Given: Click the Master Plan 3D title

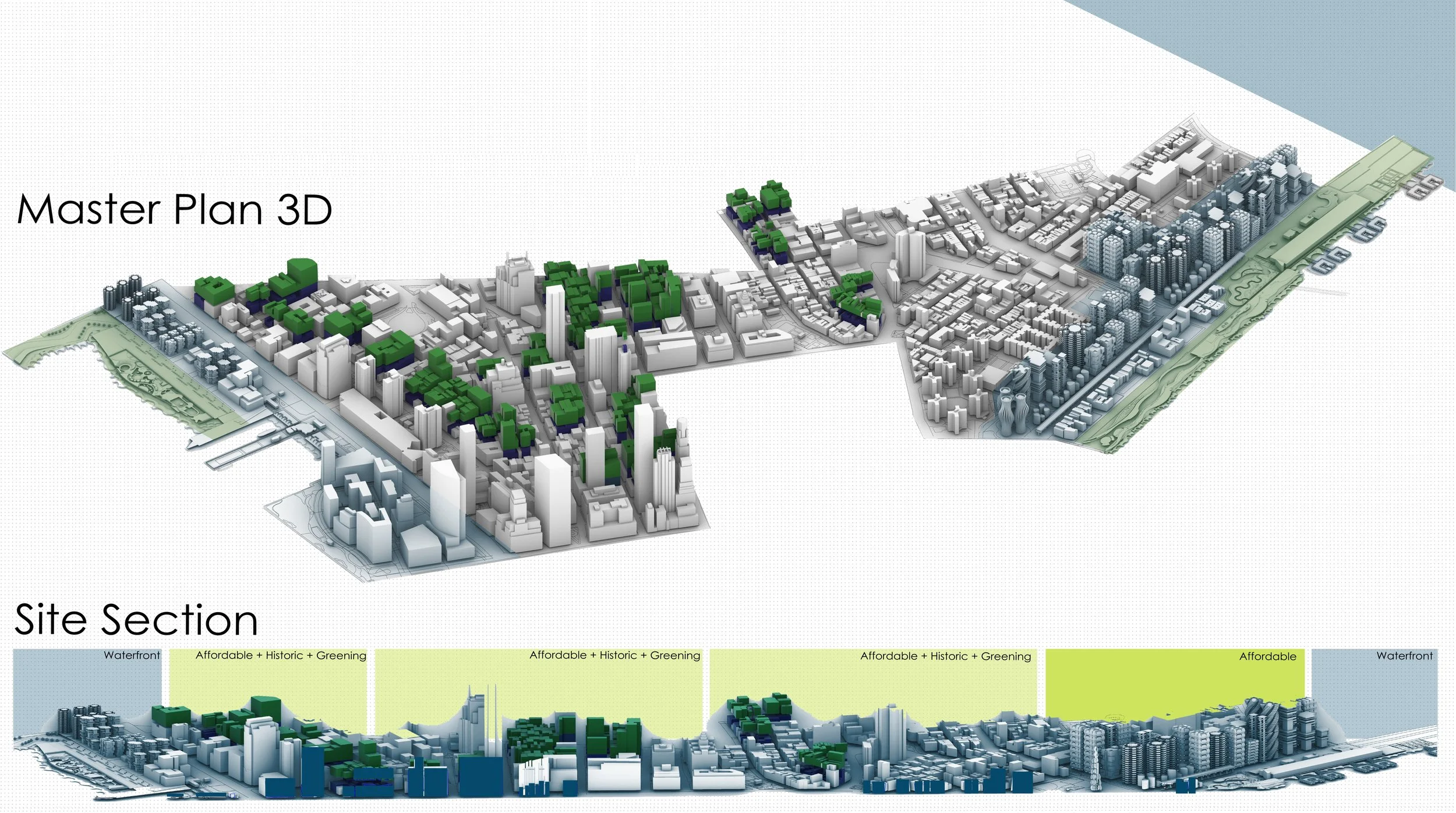Looking at the screenshot, I should pos(174,210).
